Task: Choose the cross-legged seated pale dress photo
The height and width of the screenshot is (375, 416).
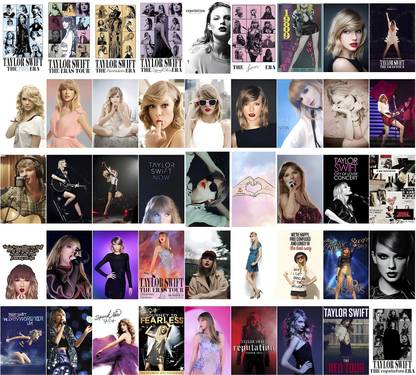Action: [115, 113]
